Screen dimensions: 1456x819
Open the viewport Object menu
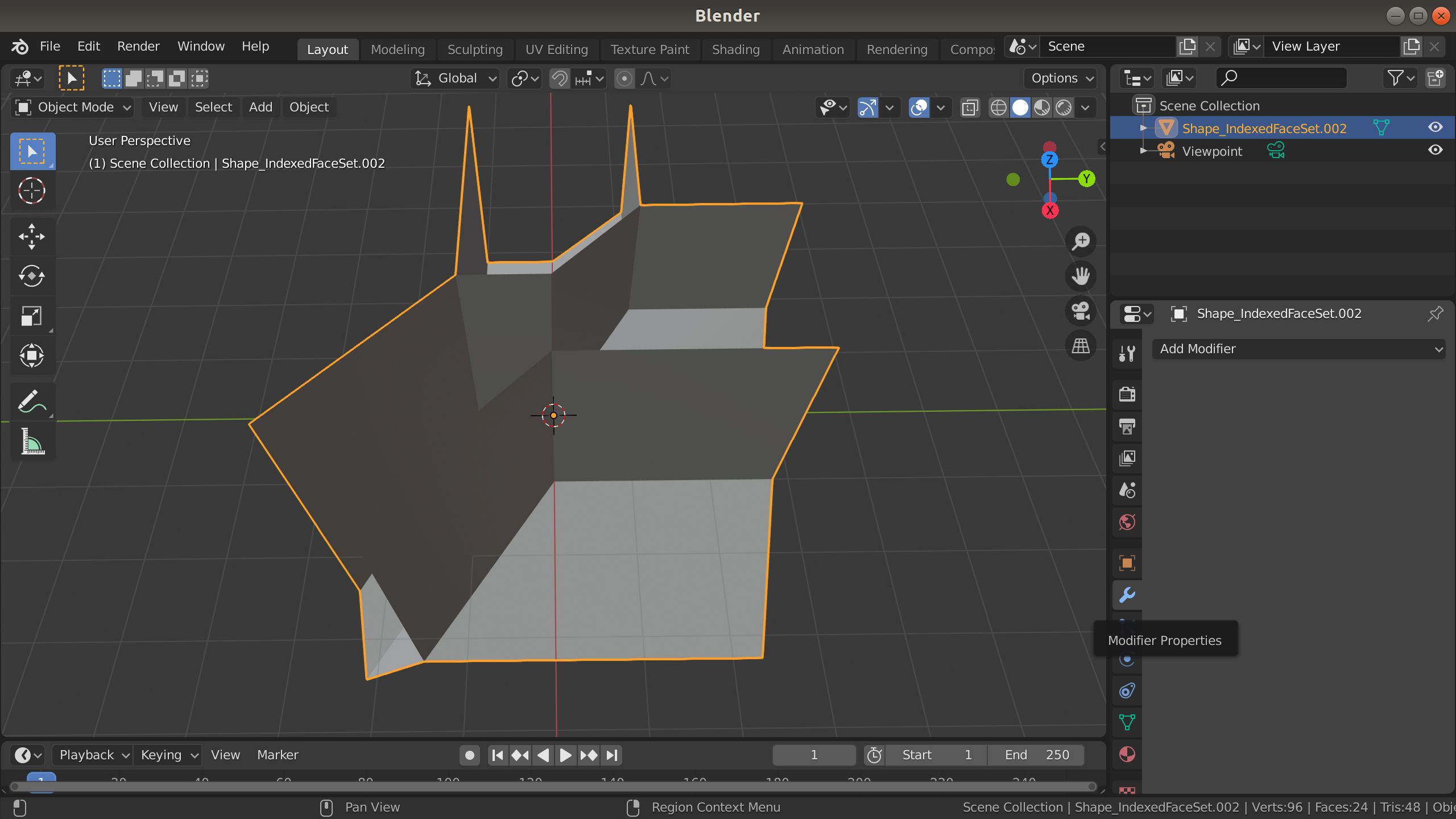click(309, 107)
